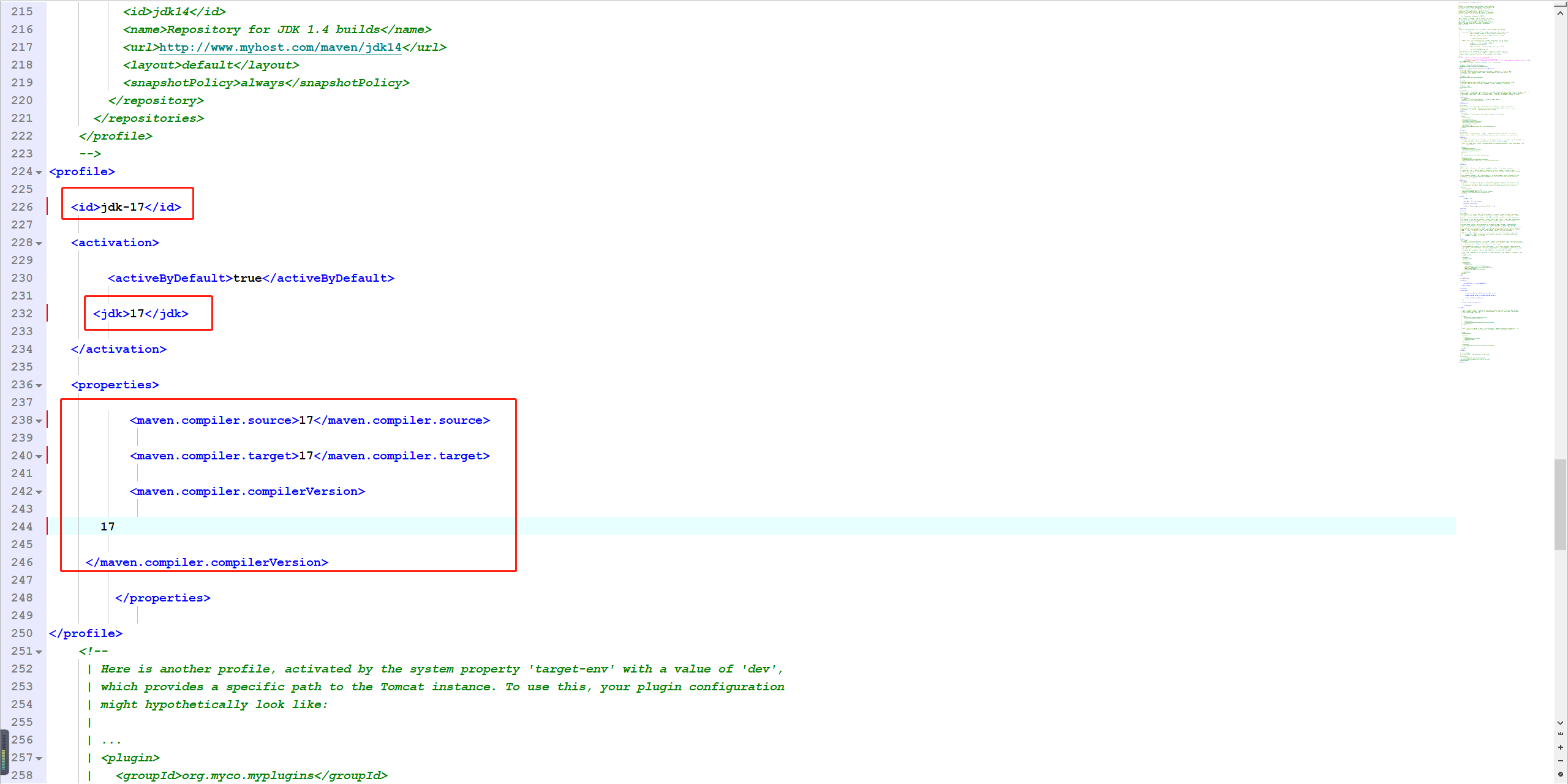Screen dimensions: 1568x784
Task: Collapse the activation block at line 228
Action: 39,243
